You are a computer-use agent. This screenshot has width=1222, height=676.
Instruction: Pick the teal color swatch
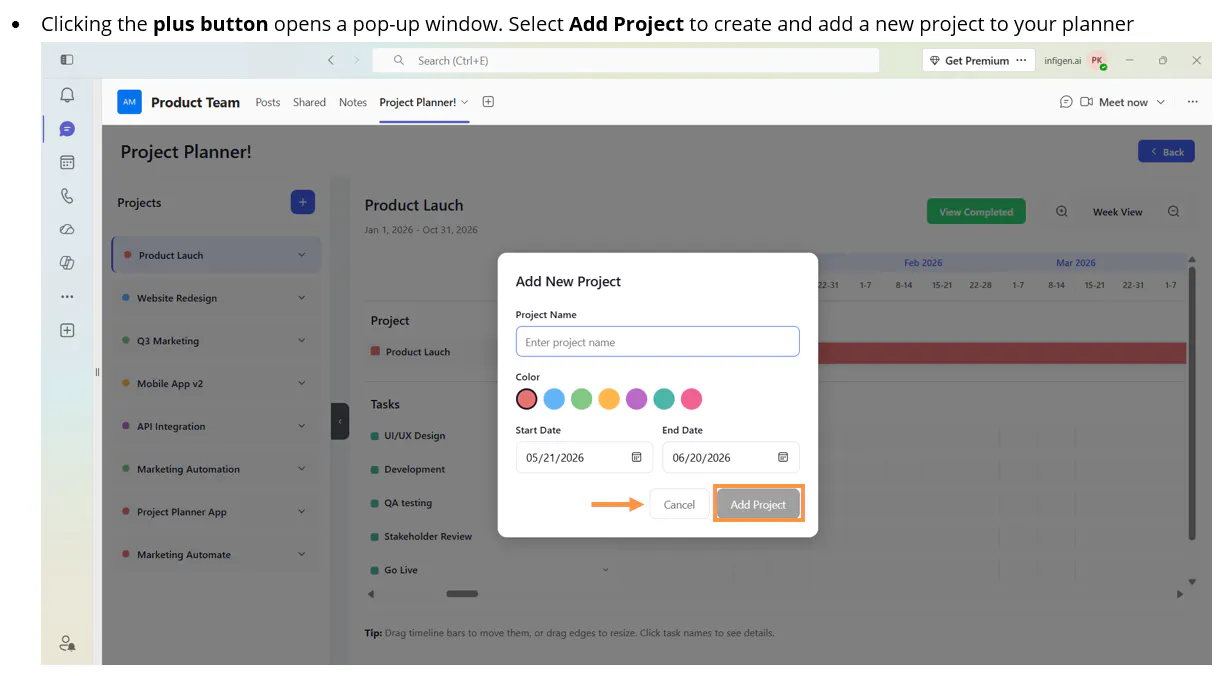tap(664, 399)
